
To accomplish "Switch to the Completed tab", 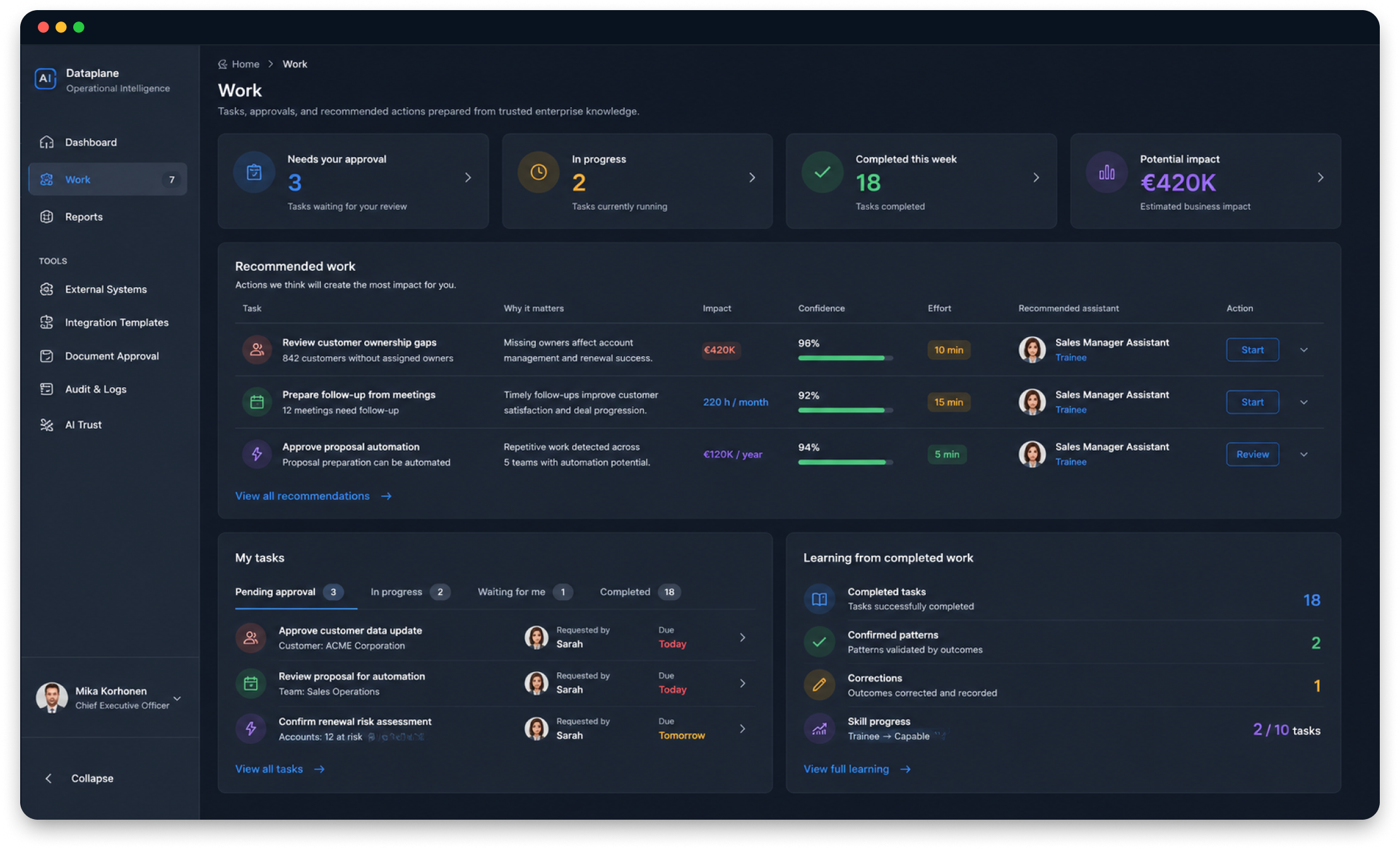I will [x=640, y=592].
